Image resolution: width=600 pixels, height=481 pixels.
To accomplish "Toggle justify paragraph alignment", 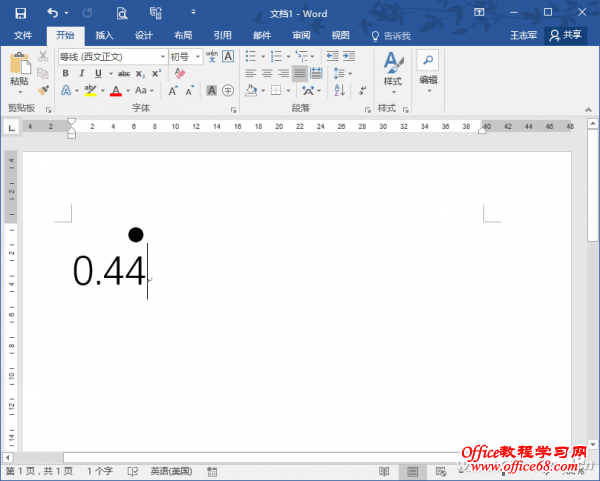I will click(x=300, y=73).
